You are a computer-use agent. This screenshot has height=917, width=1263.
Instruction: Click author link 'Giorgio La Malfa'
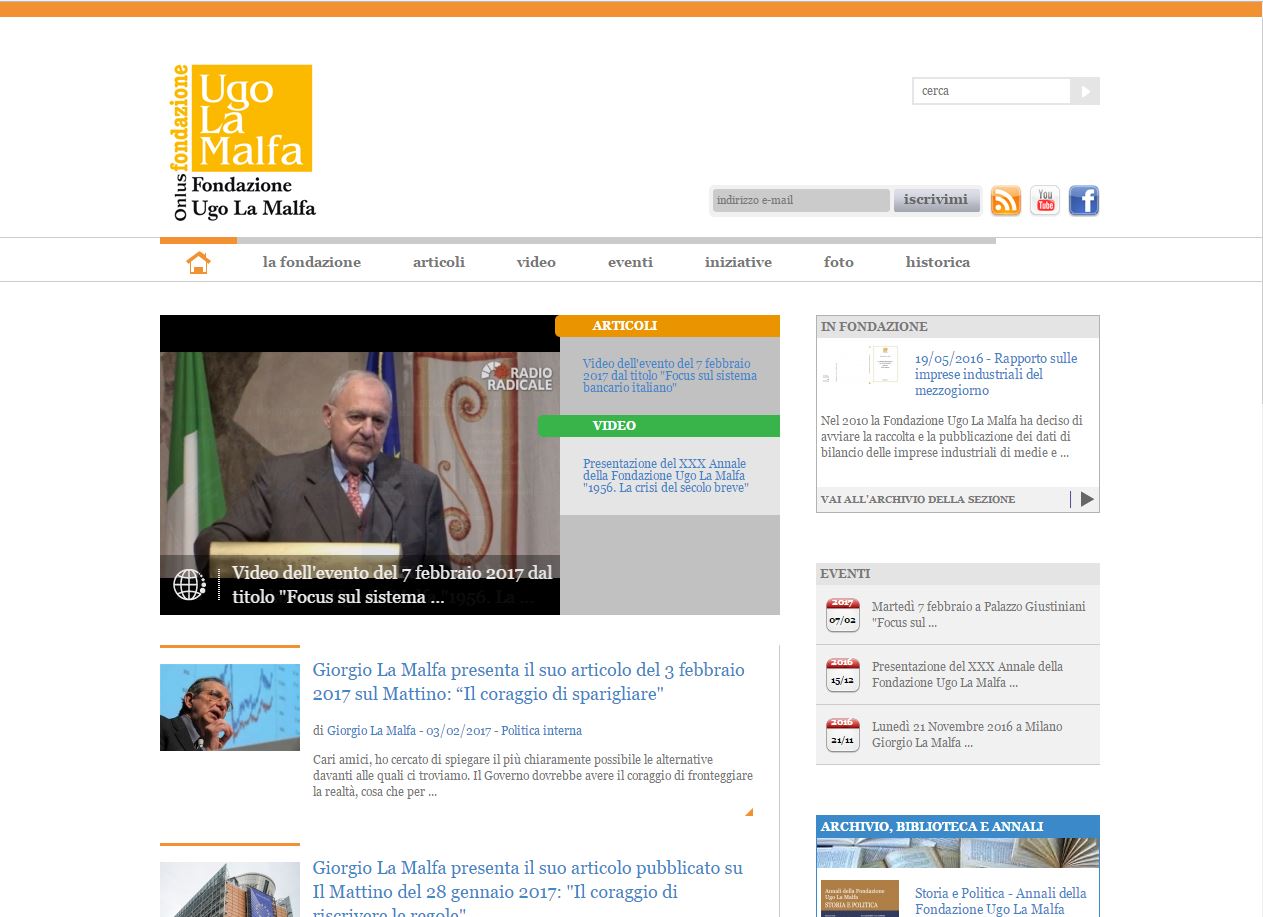[x=371, y=731]
